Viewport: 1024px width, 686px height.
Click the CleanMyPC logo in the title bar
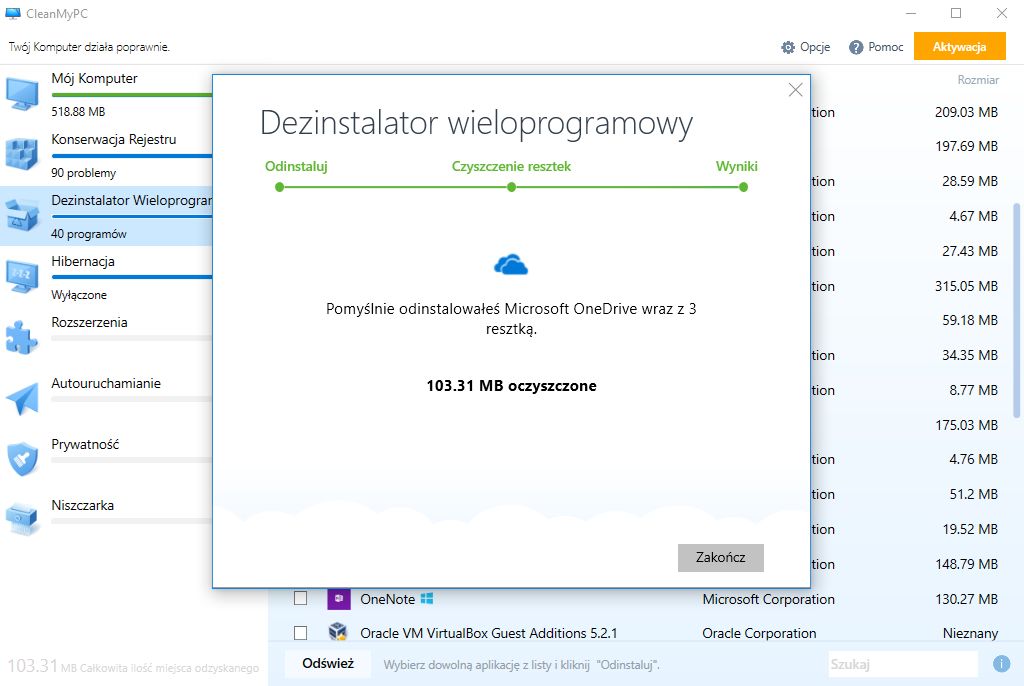point(12,13)
